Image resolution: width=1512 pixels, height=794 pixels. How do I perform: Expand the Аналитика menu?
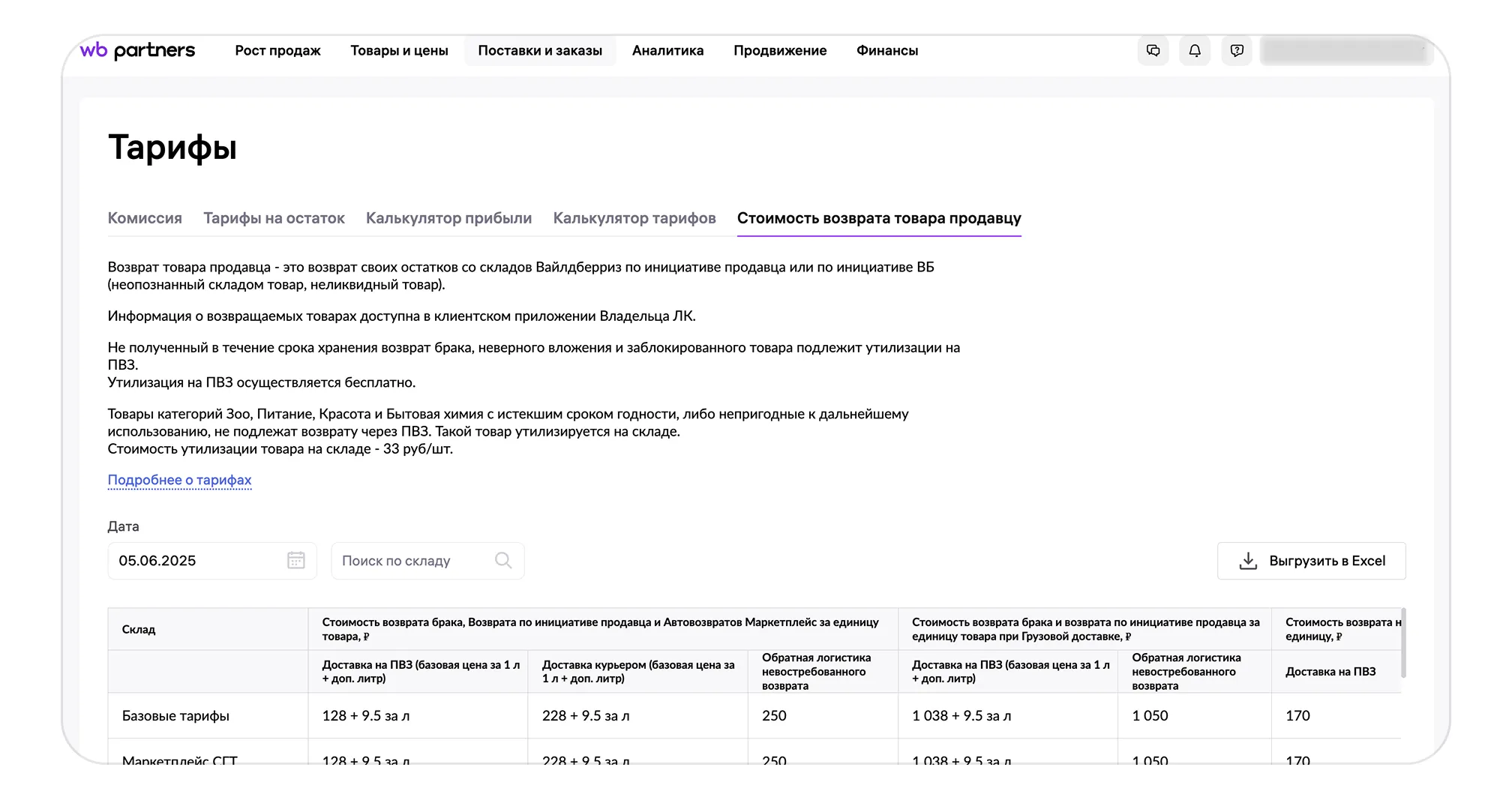click(x=667, y=51)
